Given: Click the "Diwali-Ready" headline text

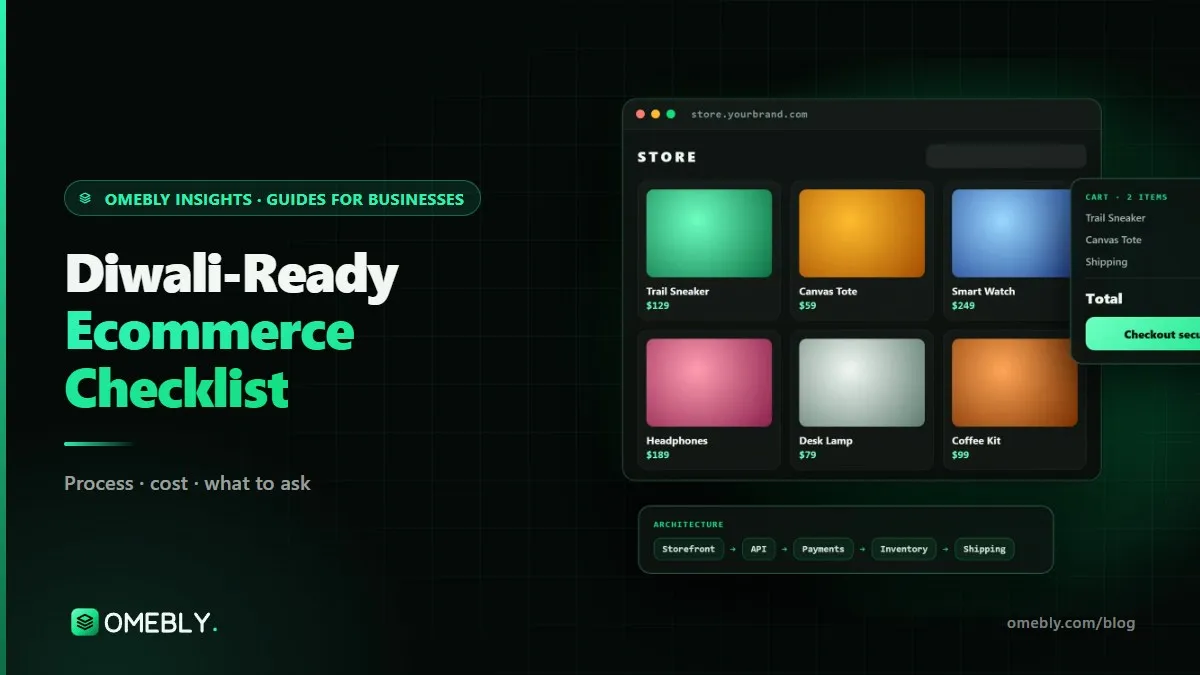Looking at the screenshot, I should pyautogui.click(x=232, y=275).
